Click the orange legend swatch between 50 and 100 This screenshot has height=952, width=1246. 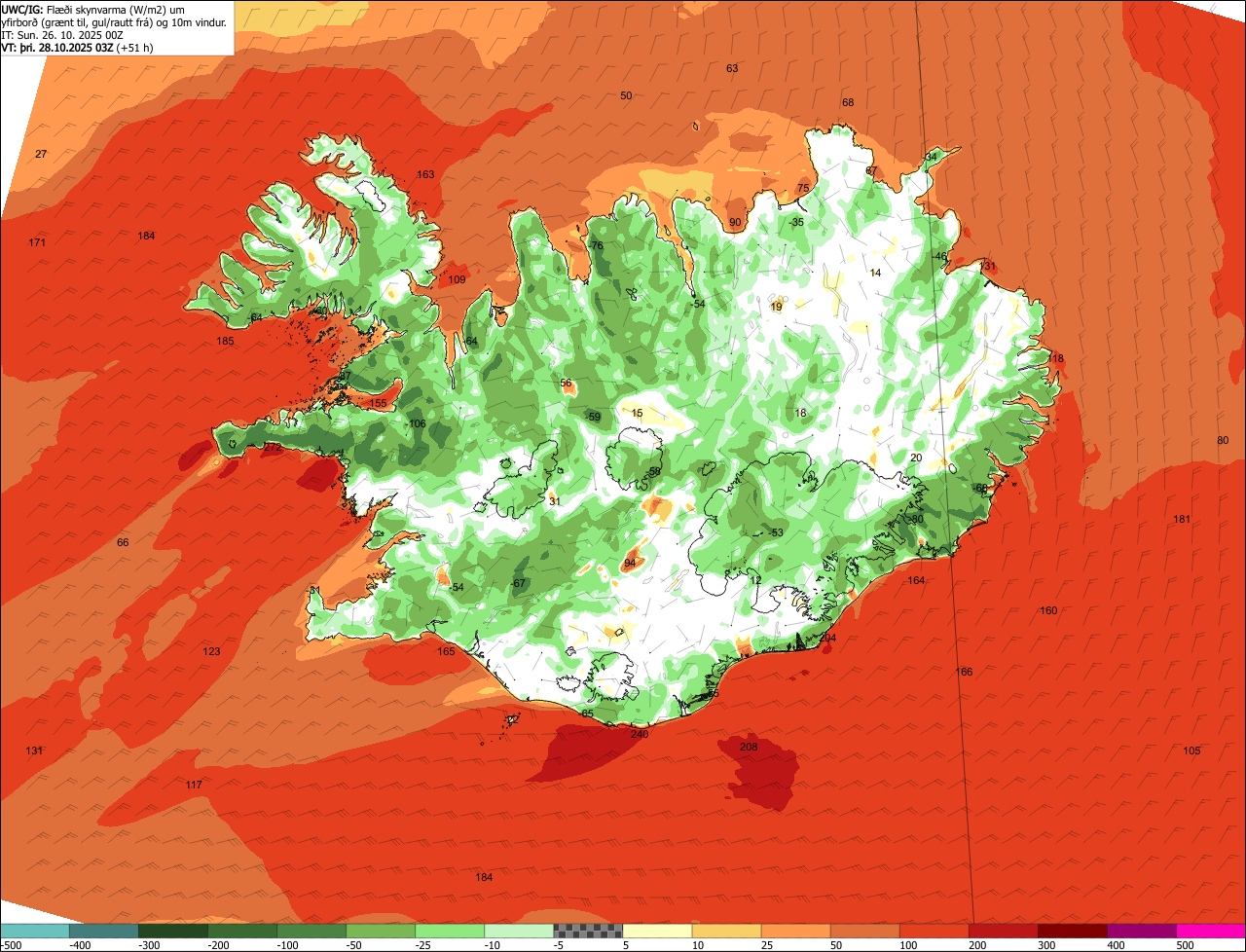(x=865, y=931)
